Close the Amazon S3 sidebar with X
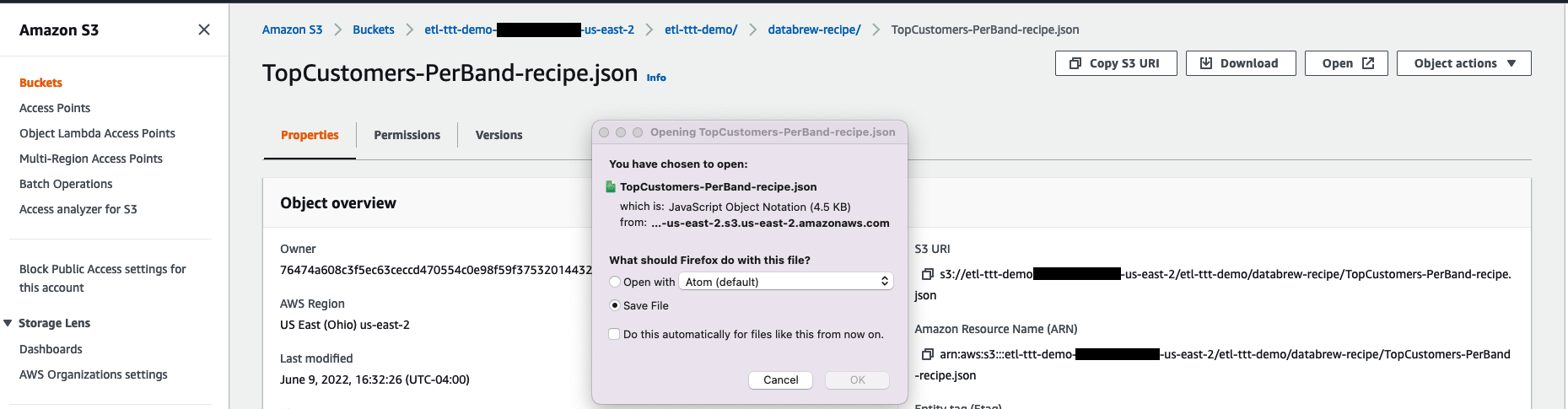Viewport: 1568px width, 409px height. click(x=204, y=30)
